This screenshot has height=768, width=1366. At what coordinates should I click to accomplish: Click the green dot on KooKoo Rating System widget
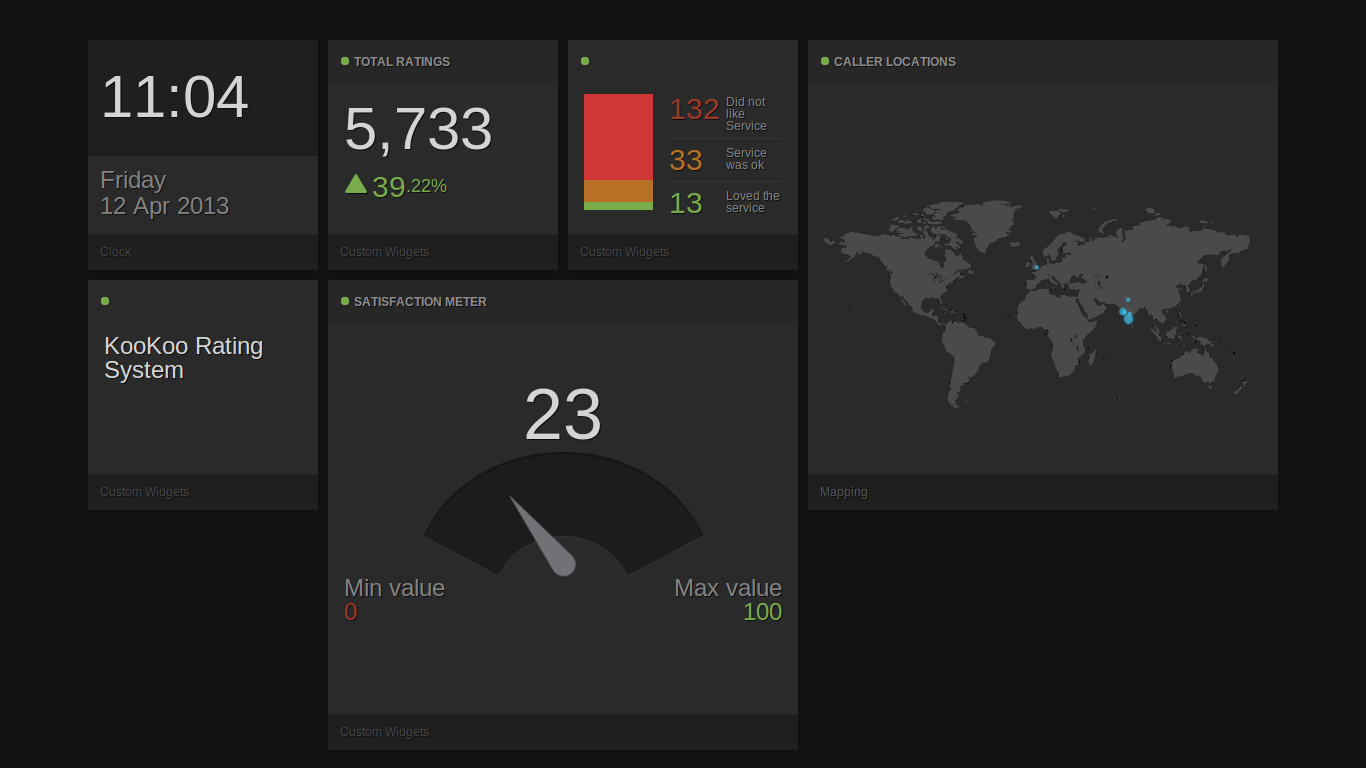[x=104, y=300]
